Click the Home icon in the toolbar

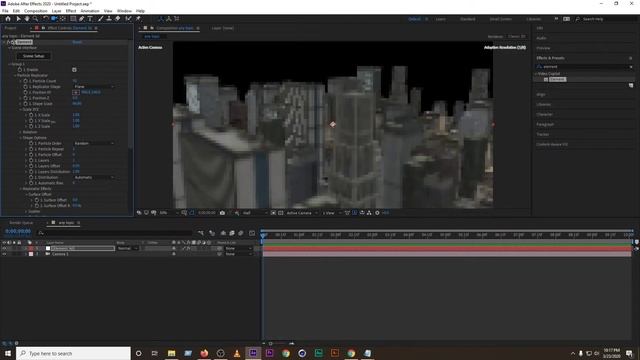click(8, 19)
